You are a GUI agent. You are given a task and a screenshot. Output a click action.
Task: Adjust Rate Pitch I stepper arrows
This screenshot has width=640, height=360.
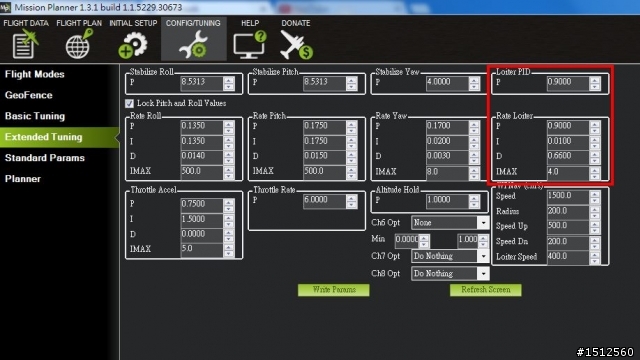tap(352, 142)
